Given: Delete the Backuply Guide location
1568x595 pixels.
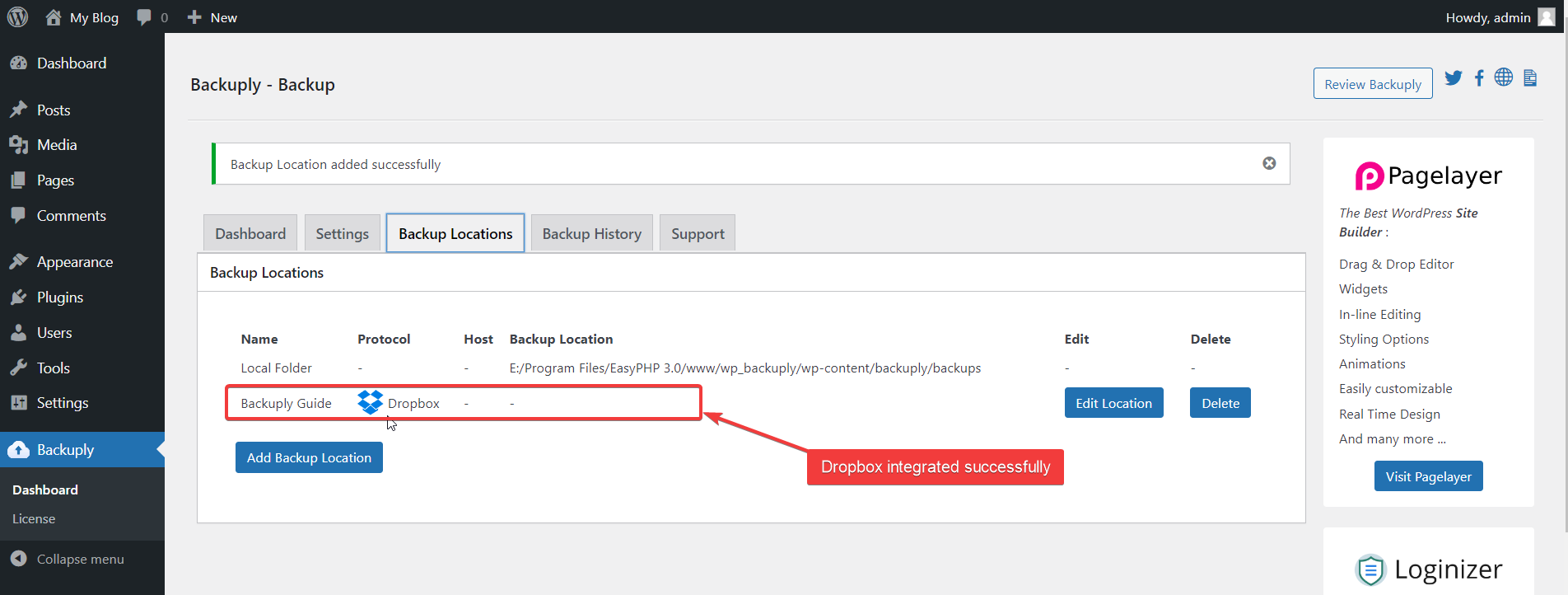Looking at the screenshot, I should pos(1220,403).
